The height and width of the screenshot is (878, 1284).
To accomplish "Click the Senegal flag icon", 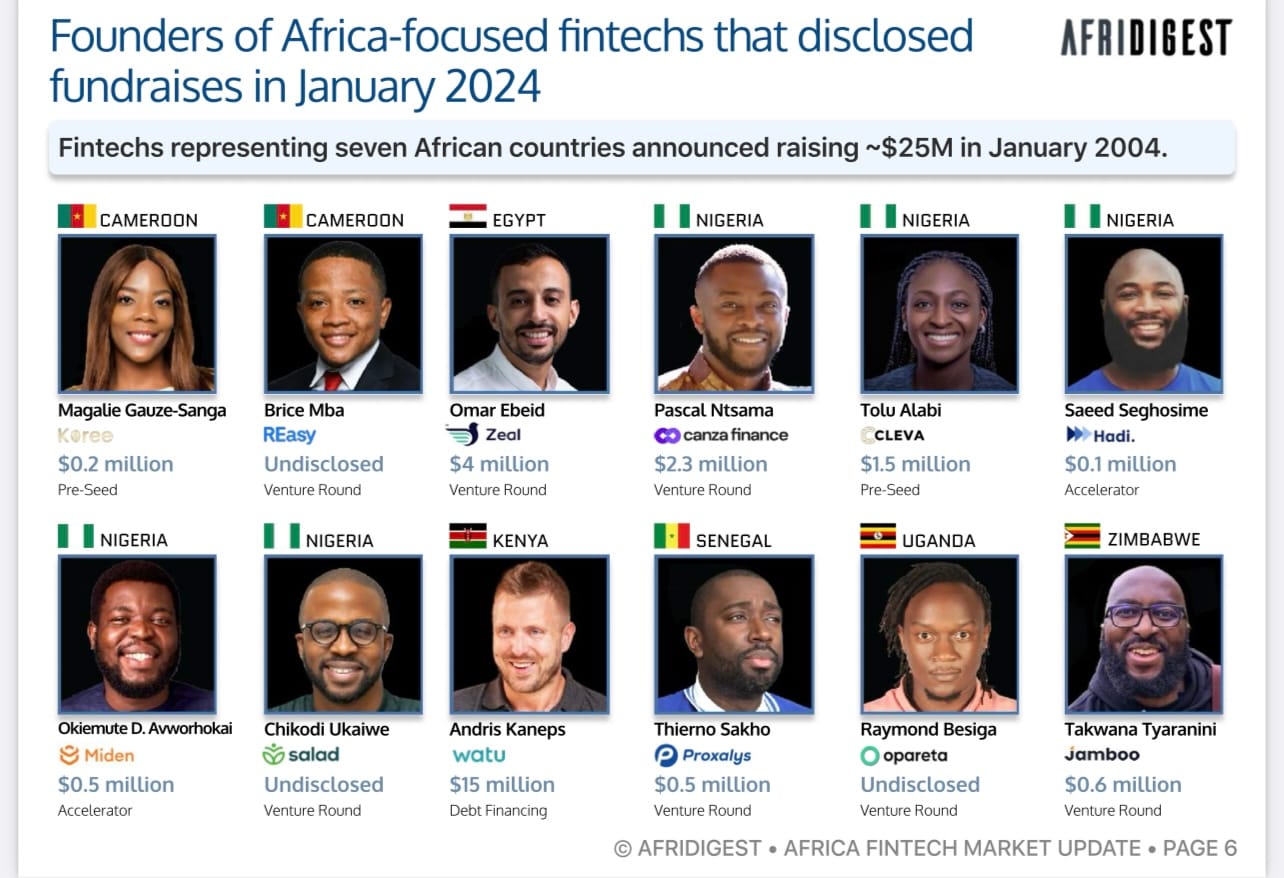I will 672,536.
